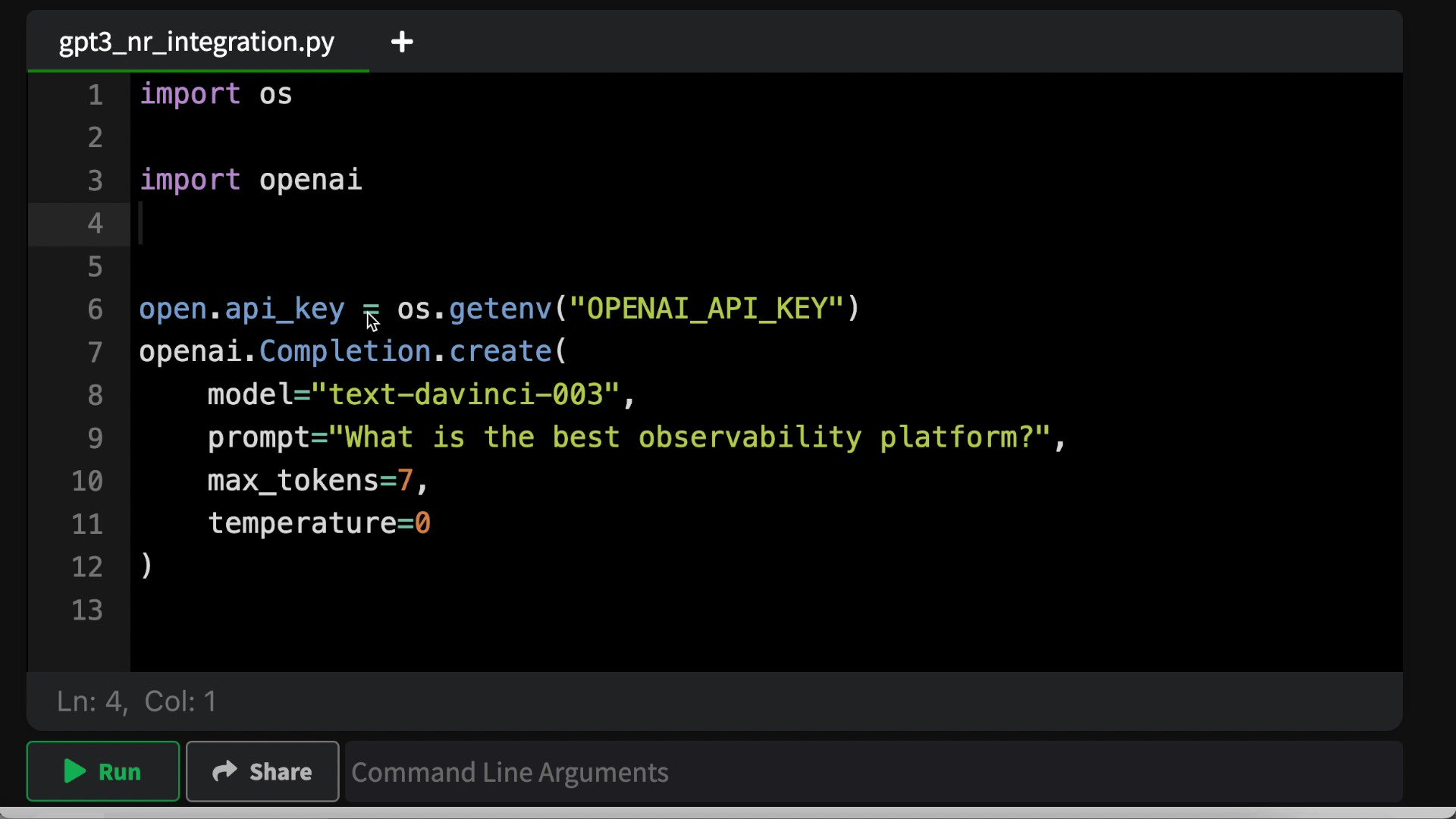Select the gpt3_nr_integration.py tab
This screenshot has width=1456, height=819.
tap(196, 42)
